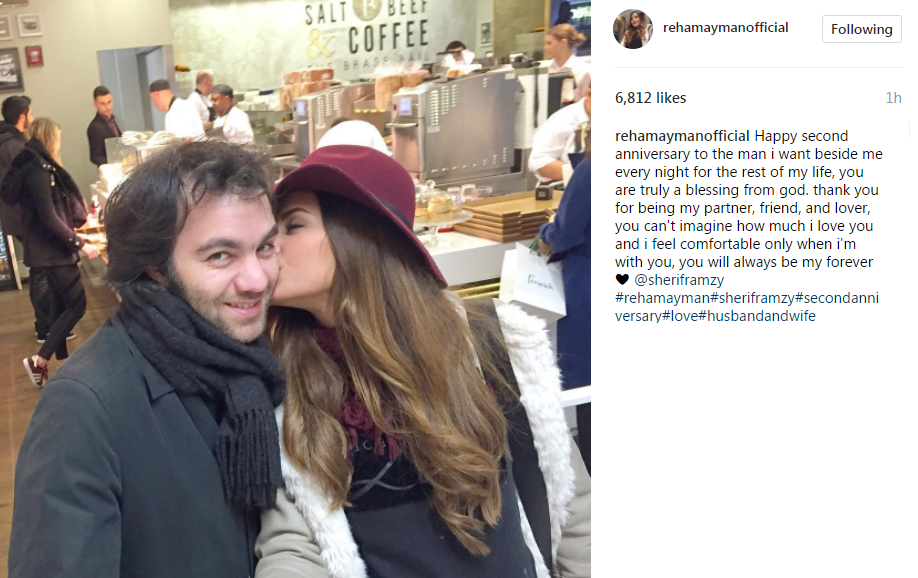The image size is (918, 578).
Task: Click the white shopping bag in the photo
Action: 533,281
